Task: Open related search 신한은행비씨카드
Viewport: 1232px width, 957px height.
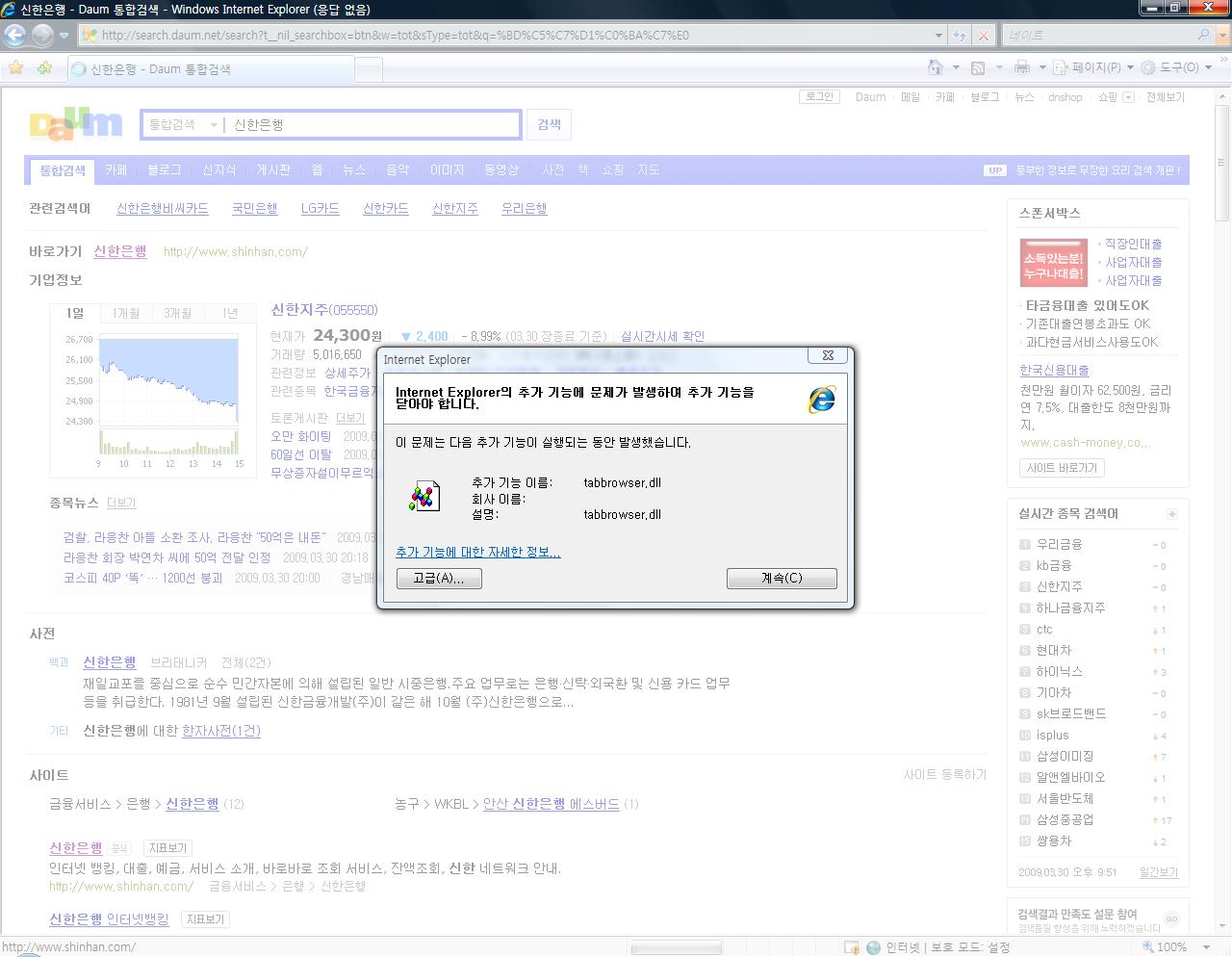Action: pyautogui.click(x=163, y=209)
